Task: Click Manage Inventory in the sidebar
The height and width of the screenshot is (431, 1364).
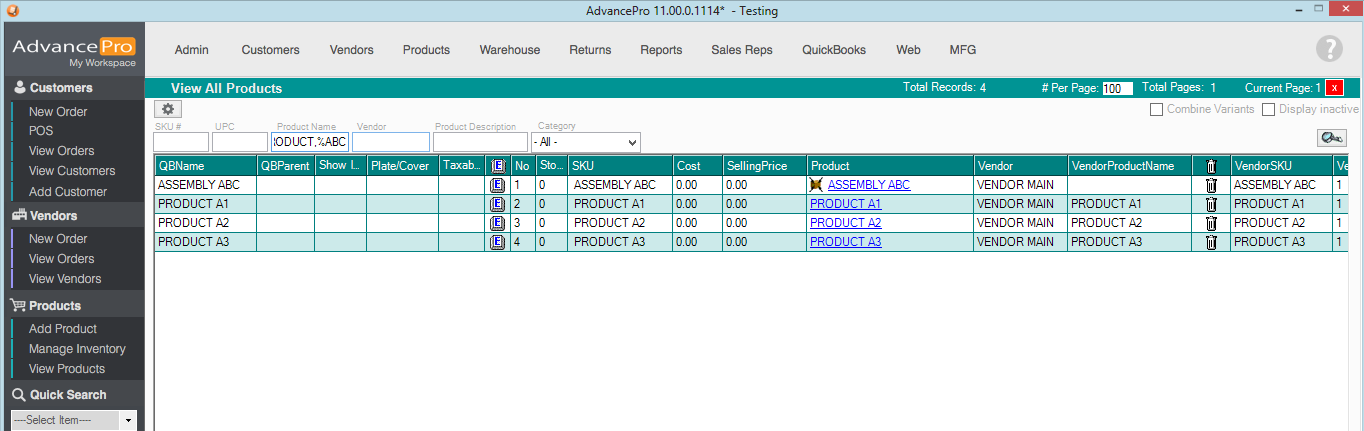Action: 77,349
